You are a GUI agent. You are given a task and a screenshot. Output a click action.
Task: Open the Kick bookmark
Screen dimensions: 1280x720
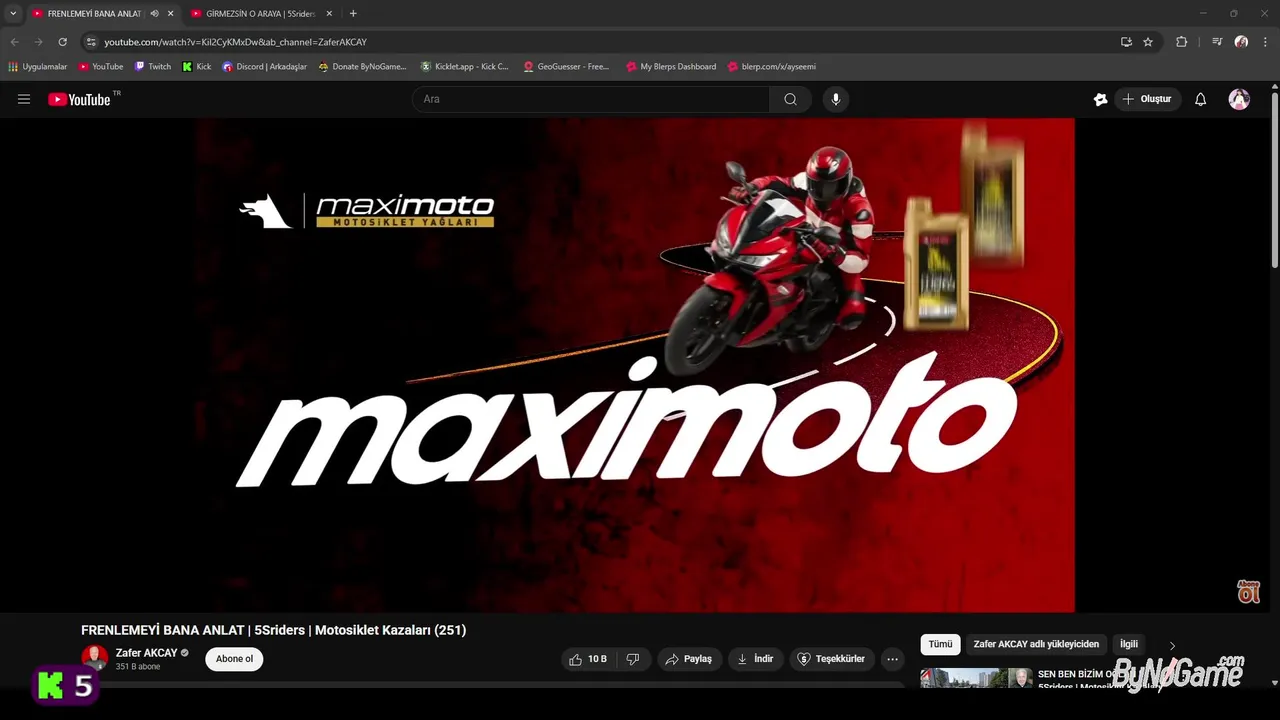point(197,67)
